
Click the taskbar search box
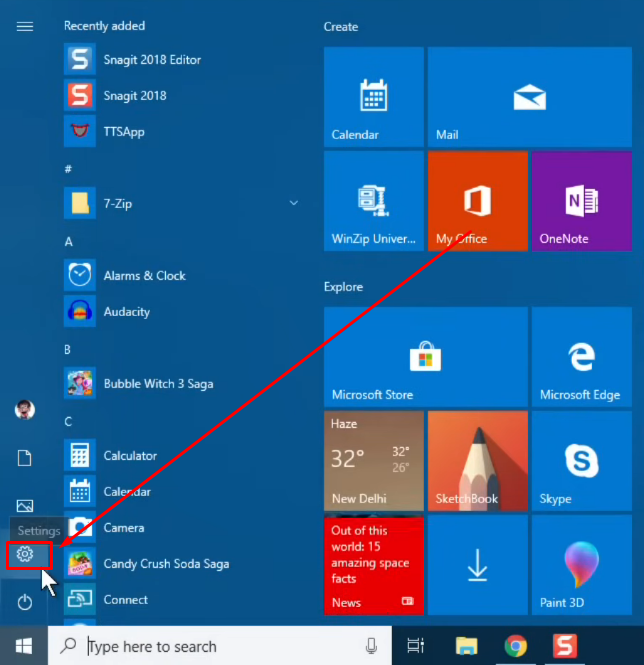(220, 646)
